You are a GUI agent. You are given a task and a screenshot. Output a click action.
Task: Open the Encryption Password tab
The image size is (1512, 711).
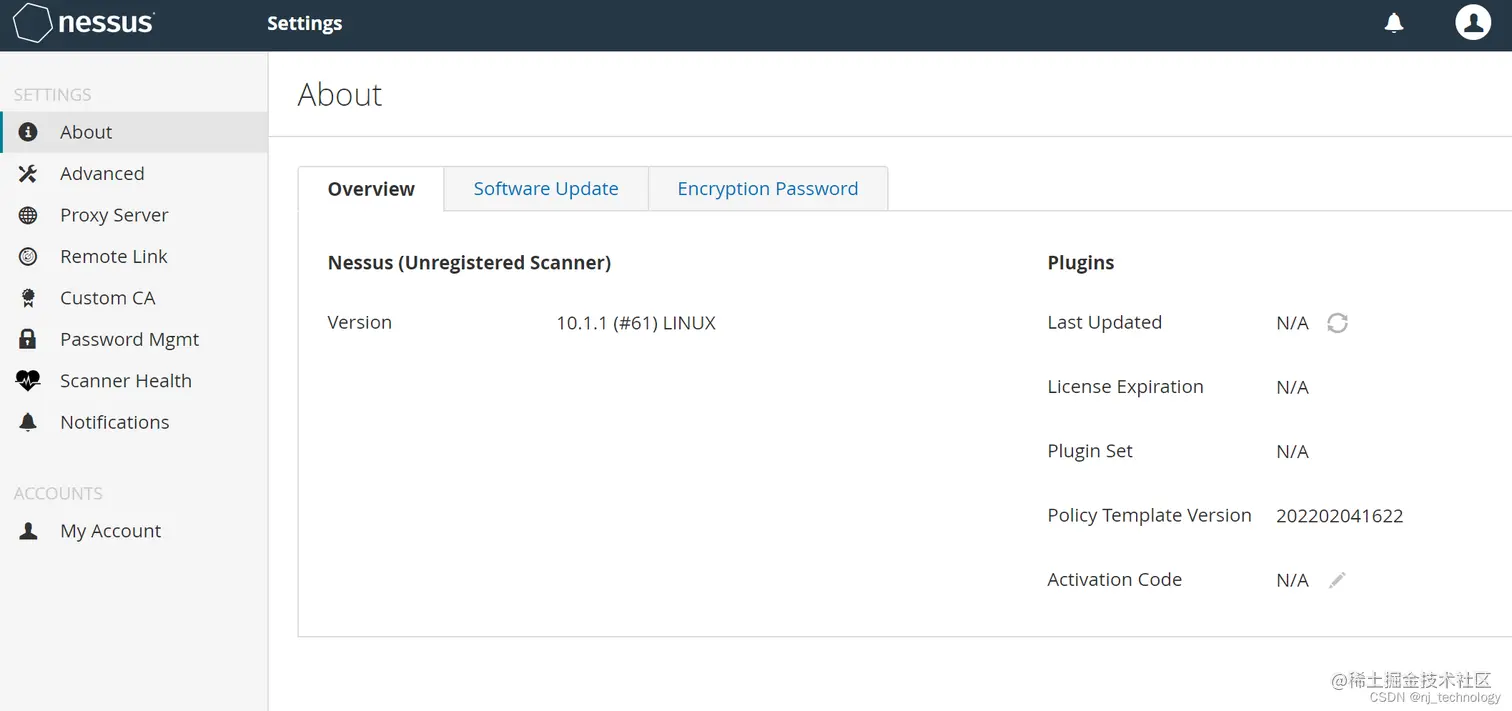tap(768, 189)
